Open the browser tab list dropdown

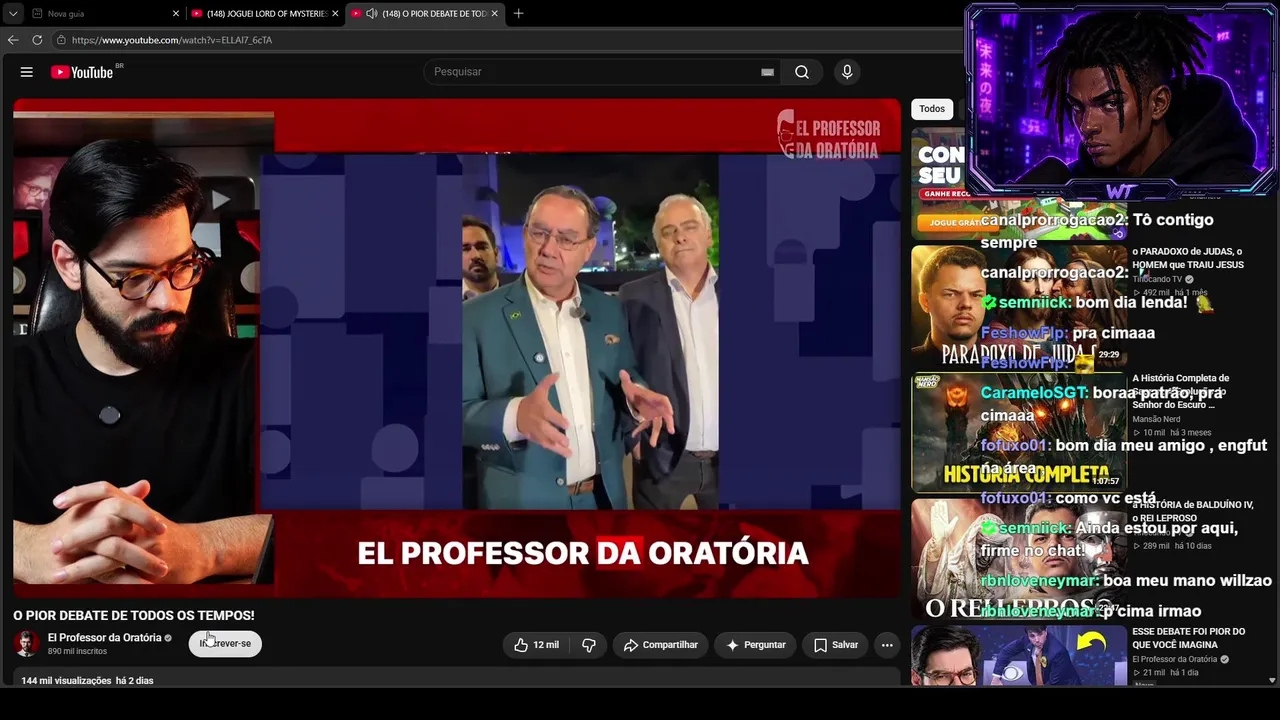(13, 14)
